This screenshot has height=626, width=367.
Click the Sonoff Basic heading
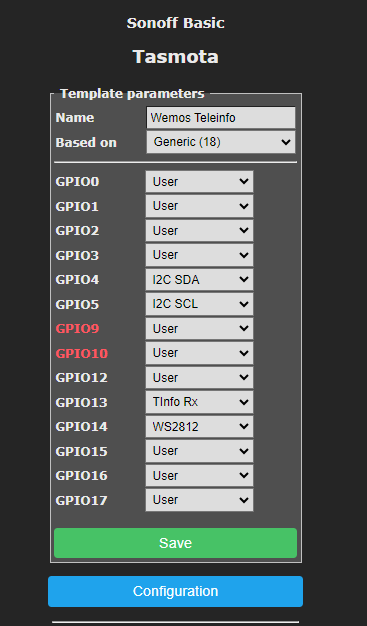tap(175, 23)
